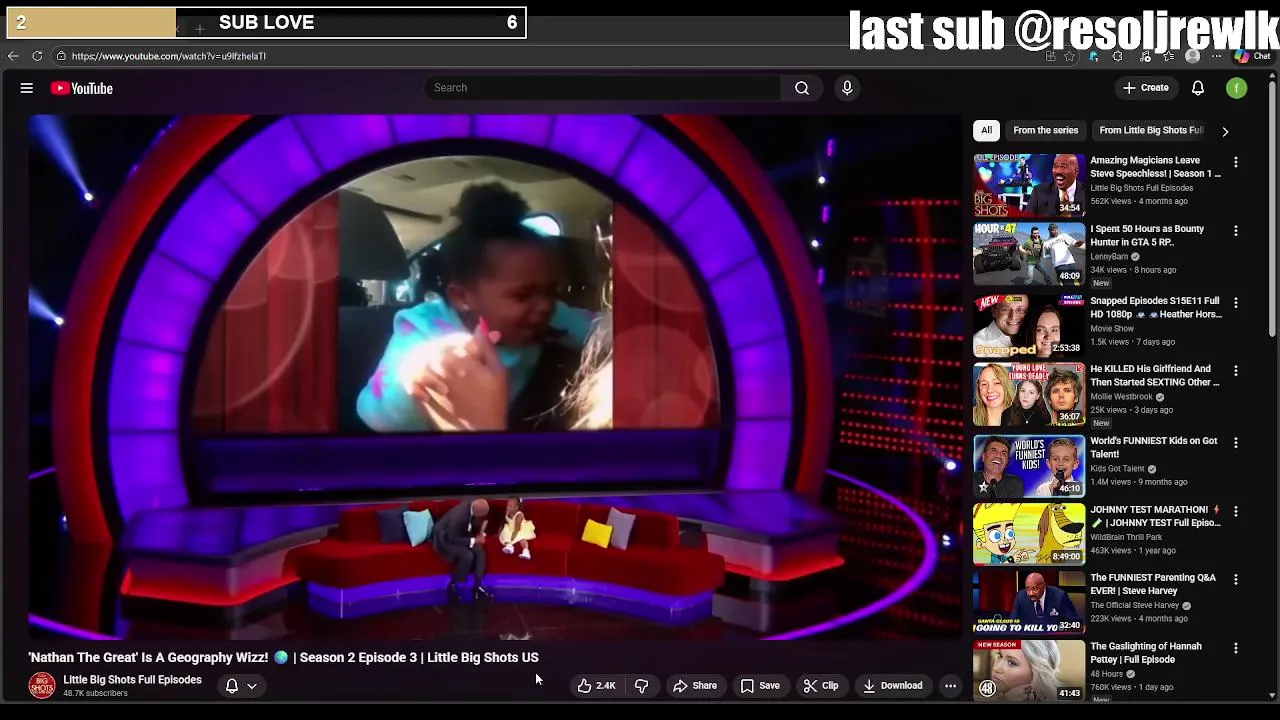
Task: Open GTA 5 RP Bounty Hunter thumbnail
Action: [x=1029, y=254]
